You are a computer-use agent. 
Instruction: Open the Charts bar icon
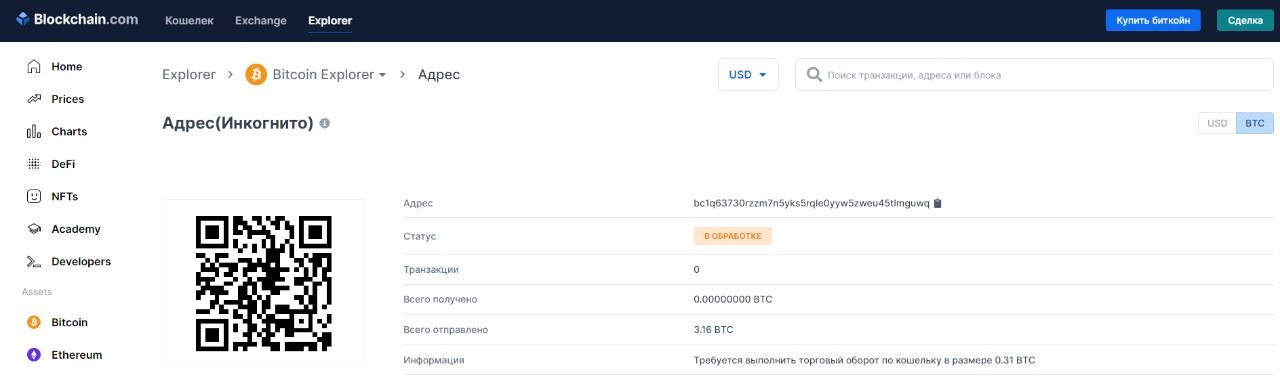pos(34,132)
